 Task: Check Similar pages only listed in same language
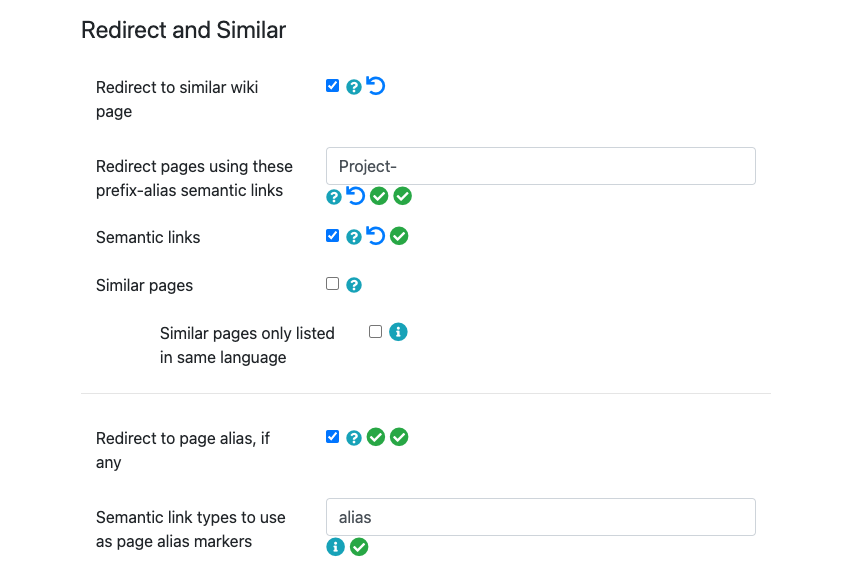[x=375, y=332]
